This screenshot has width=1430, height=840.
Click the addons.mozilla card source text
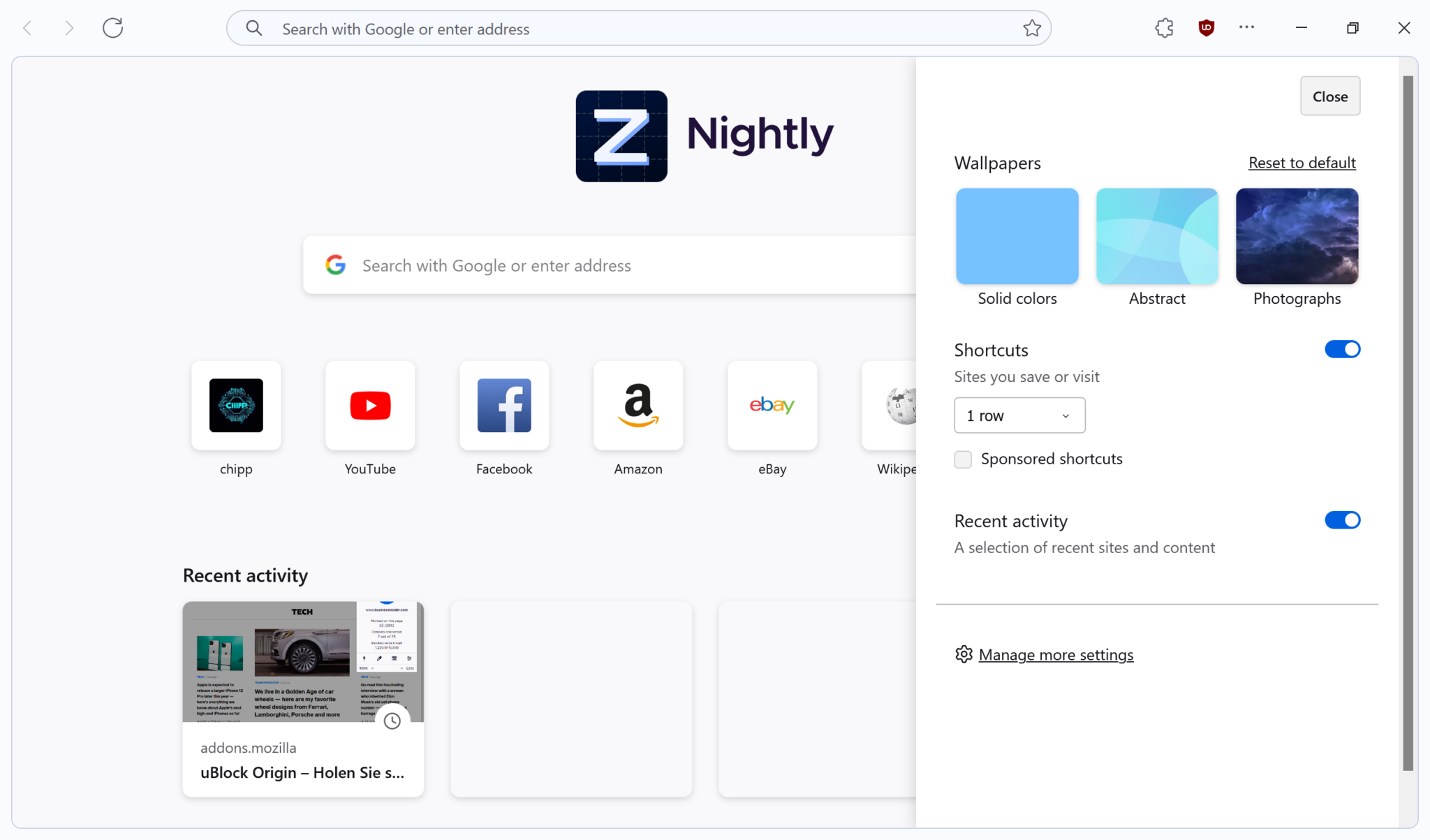click(x=248, y=748)
